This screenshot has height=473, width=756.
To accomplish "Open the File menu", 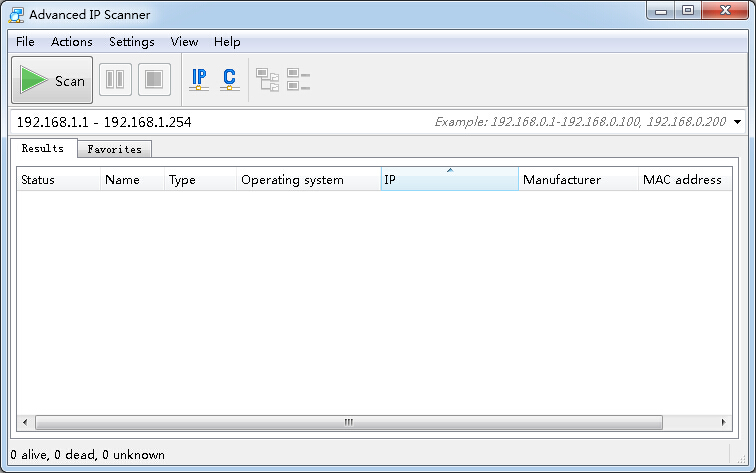I will pos(25,42).
